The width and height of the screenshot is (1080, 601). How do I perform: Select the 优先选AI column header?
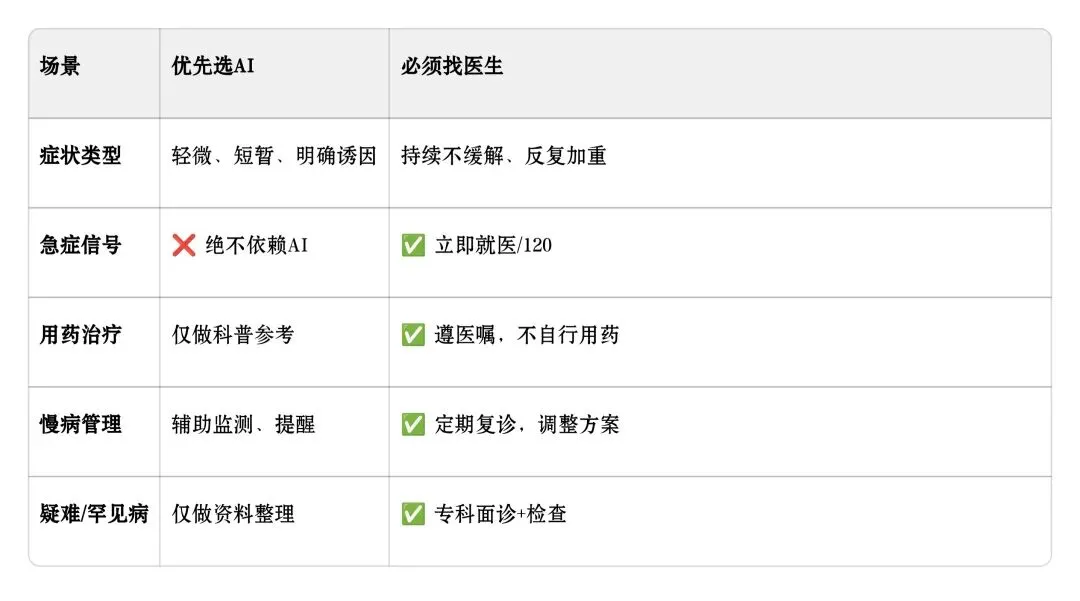[x=213, y=67]
